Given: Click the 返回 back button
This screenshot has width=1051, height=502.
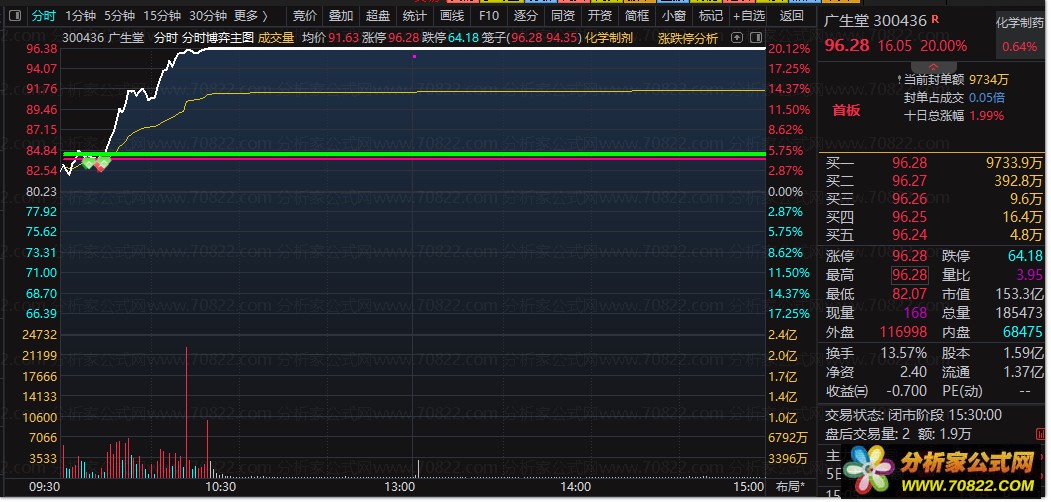Looking at the screenshot, I should click(x=791, y=16).
